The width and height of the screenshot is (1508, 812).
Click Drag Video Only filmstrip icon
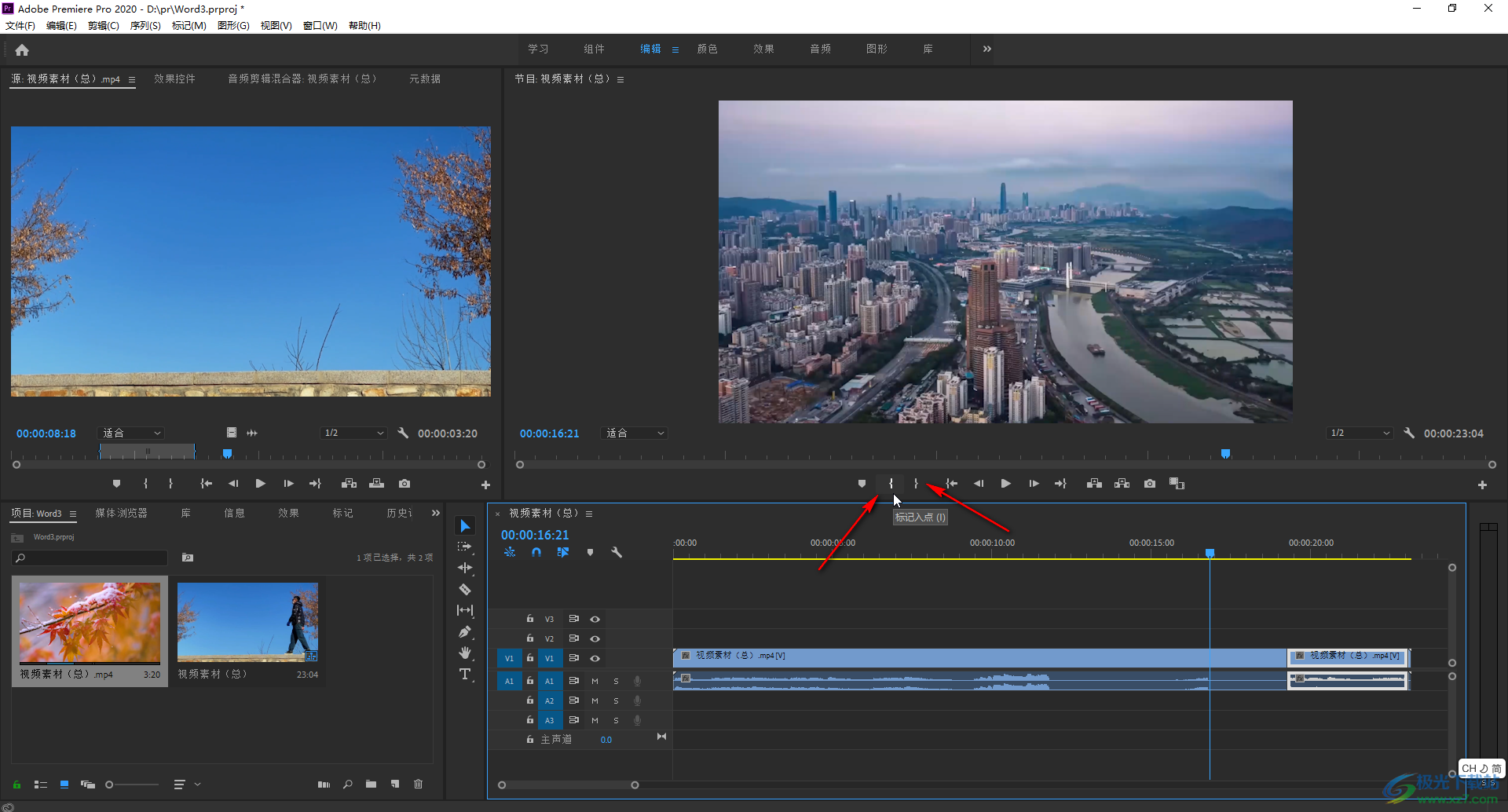(x=232, y=433)
